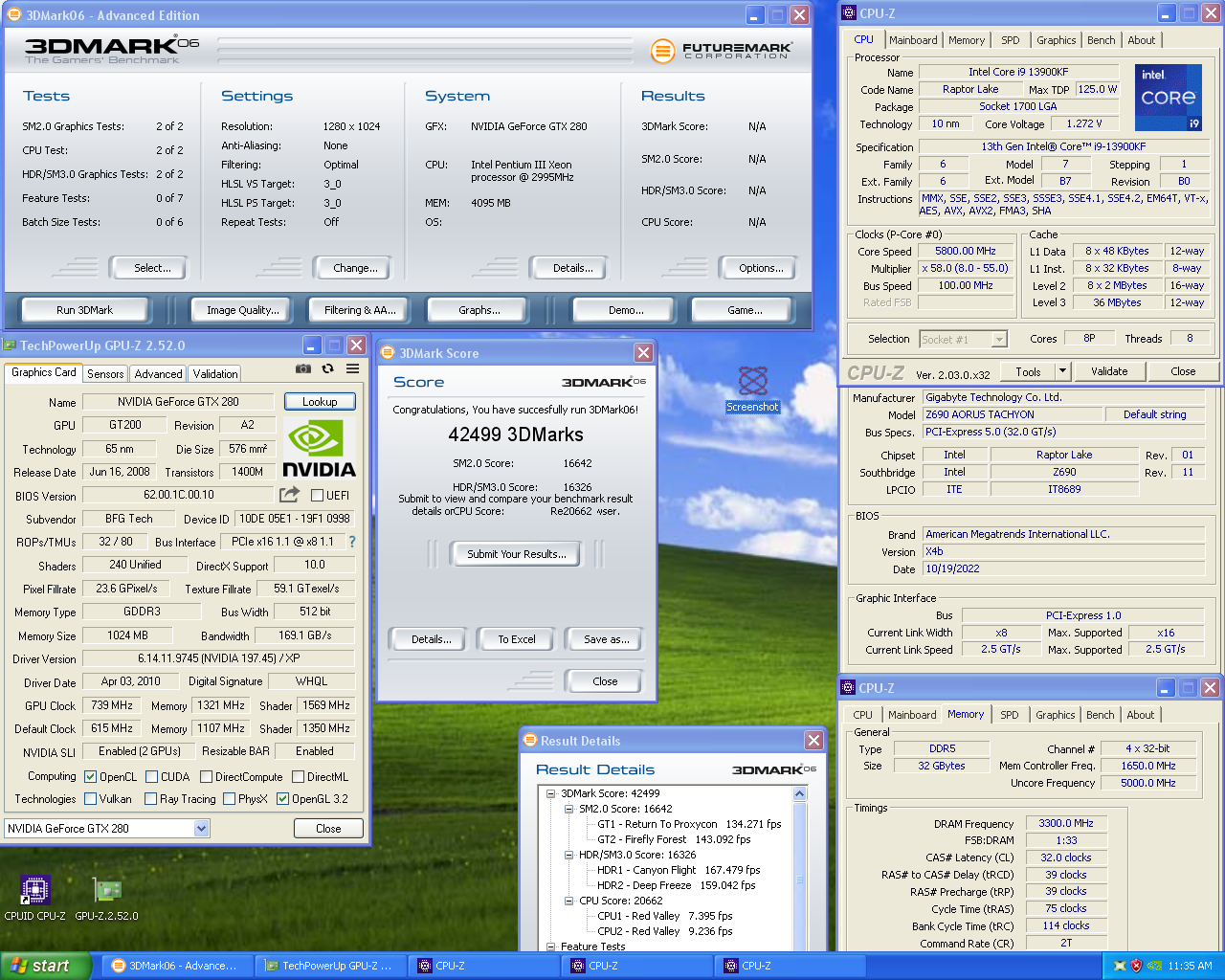Click the CPU-Z Validate button

click(1109, 371)
